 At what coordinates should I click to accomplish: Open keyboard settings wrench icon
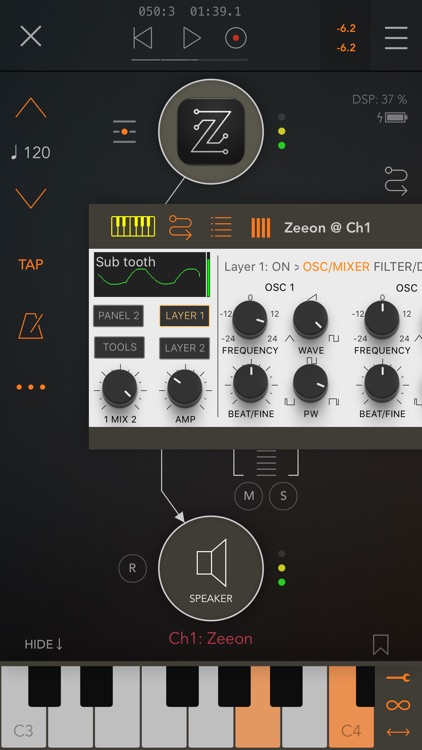pyautogui.click(x=398, y=677)
